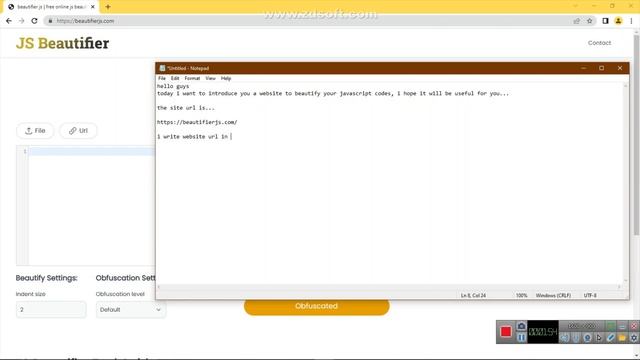Click the recorder elapsed time display
Viewport: 640px width, 360px height.
click(543, 332)
